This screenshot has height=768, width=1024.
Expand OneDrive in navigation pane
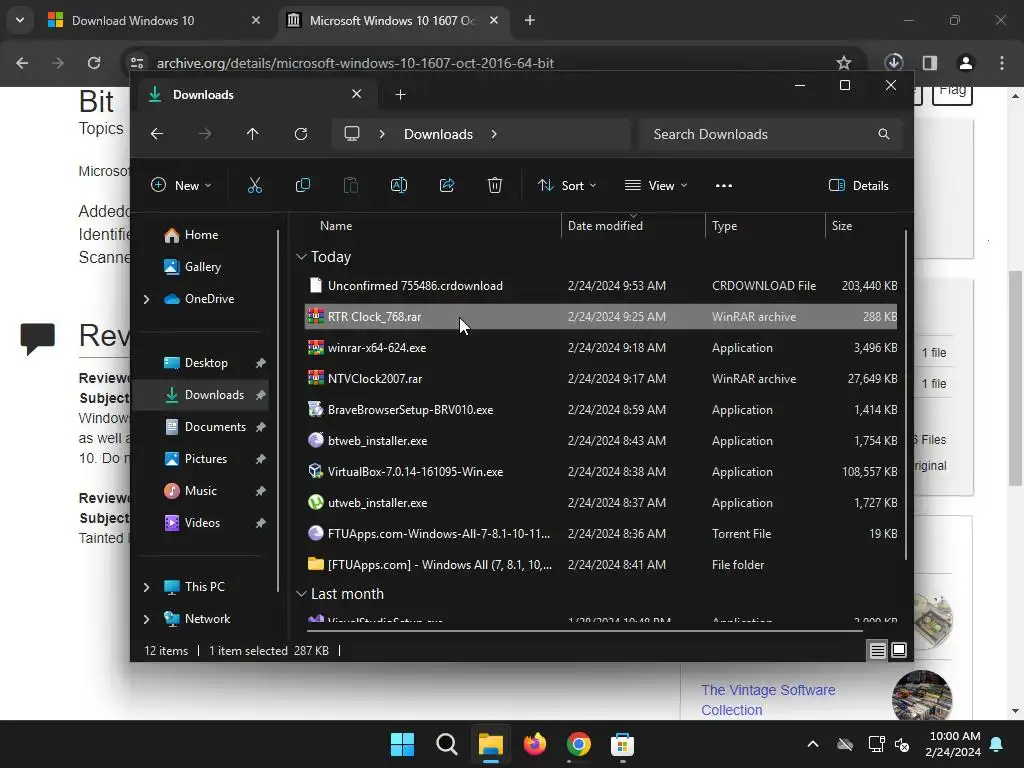click(146, 299)
